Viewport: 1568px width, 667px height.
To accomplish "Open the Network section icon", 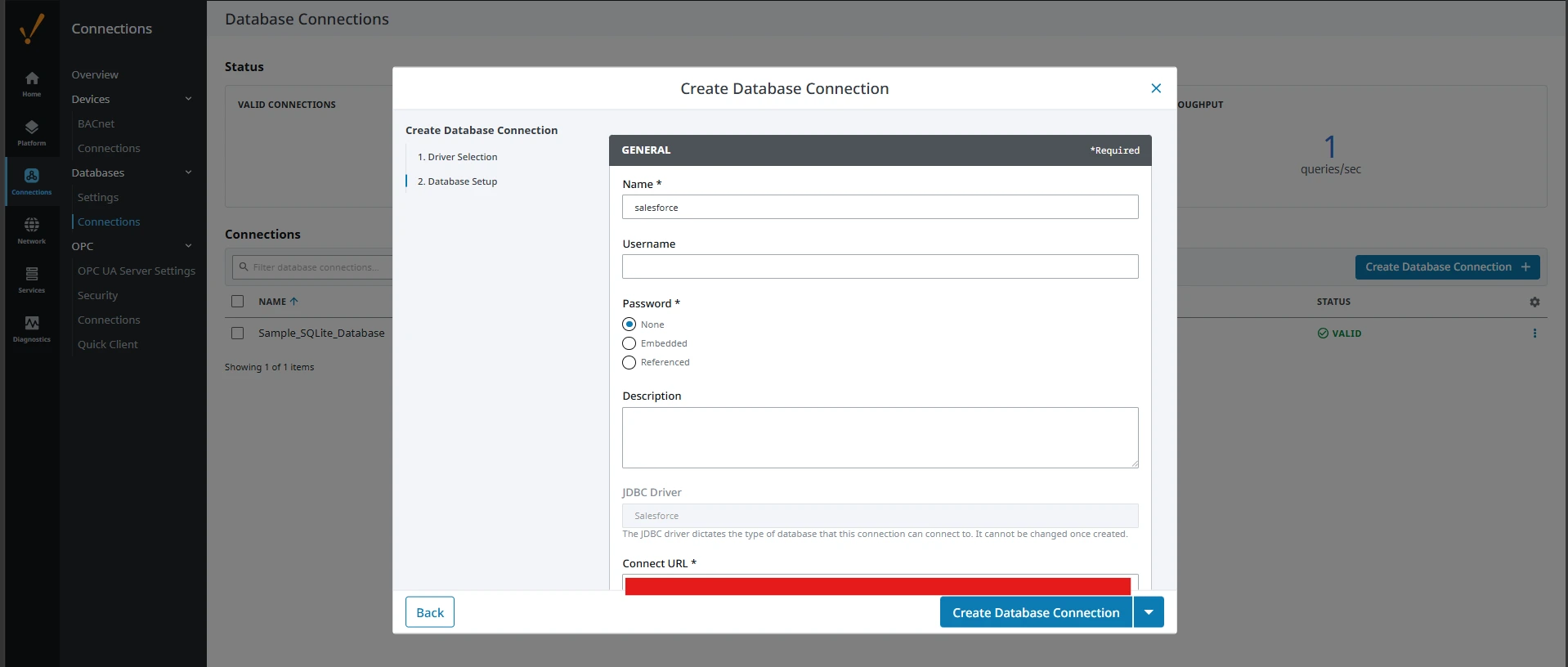I will click(32, 231).
